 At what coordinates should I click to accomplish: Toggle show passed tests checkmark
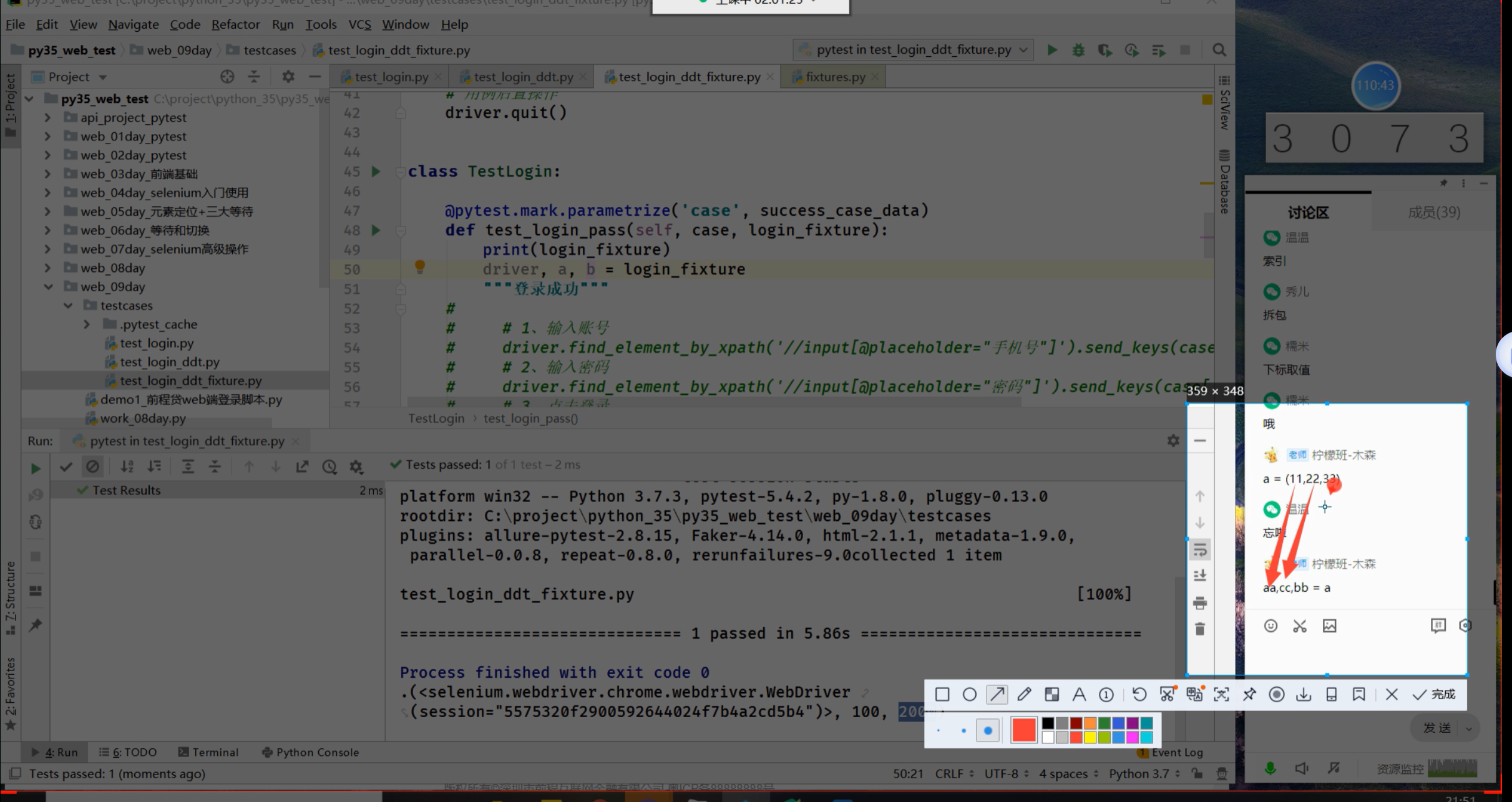click(x=66, y=466)
